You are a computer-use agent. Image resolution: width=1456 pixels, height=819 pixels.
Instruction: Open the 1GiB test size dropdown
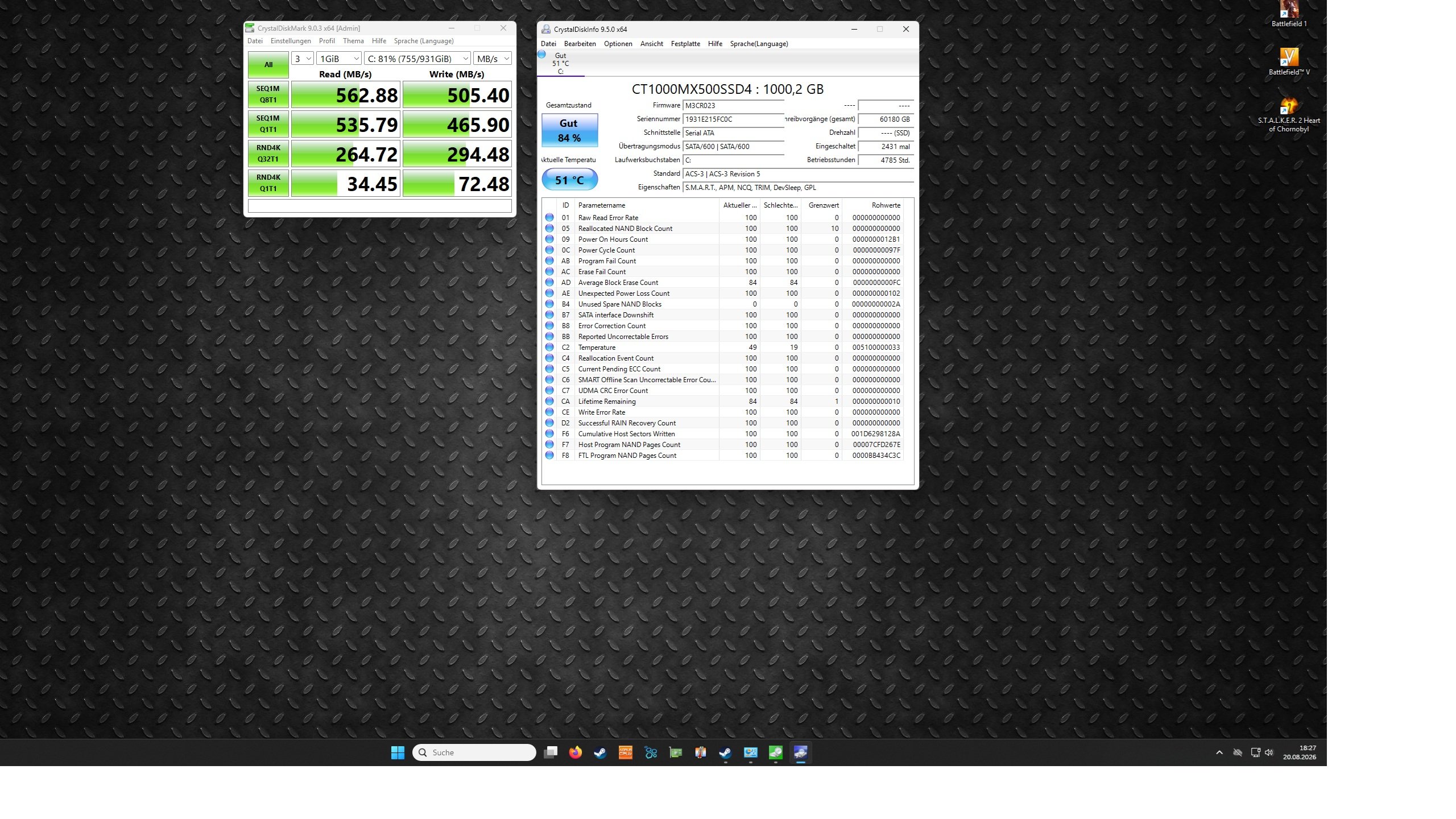339,59
